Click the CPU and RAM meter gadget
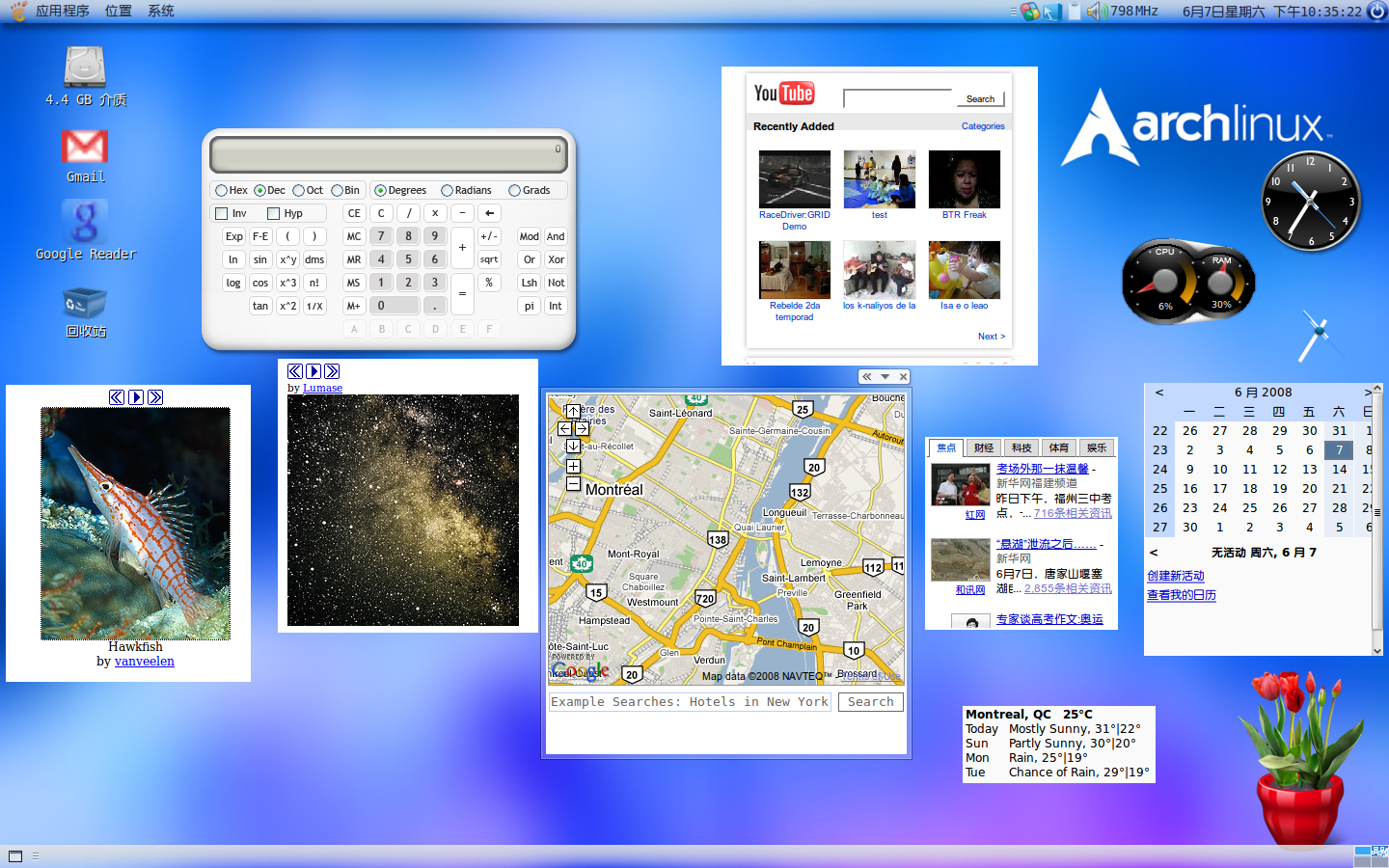Viewport: 1389px width, 868px height. [x=1188, y=281]
